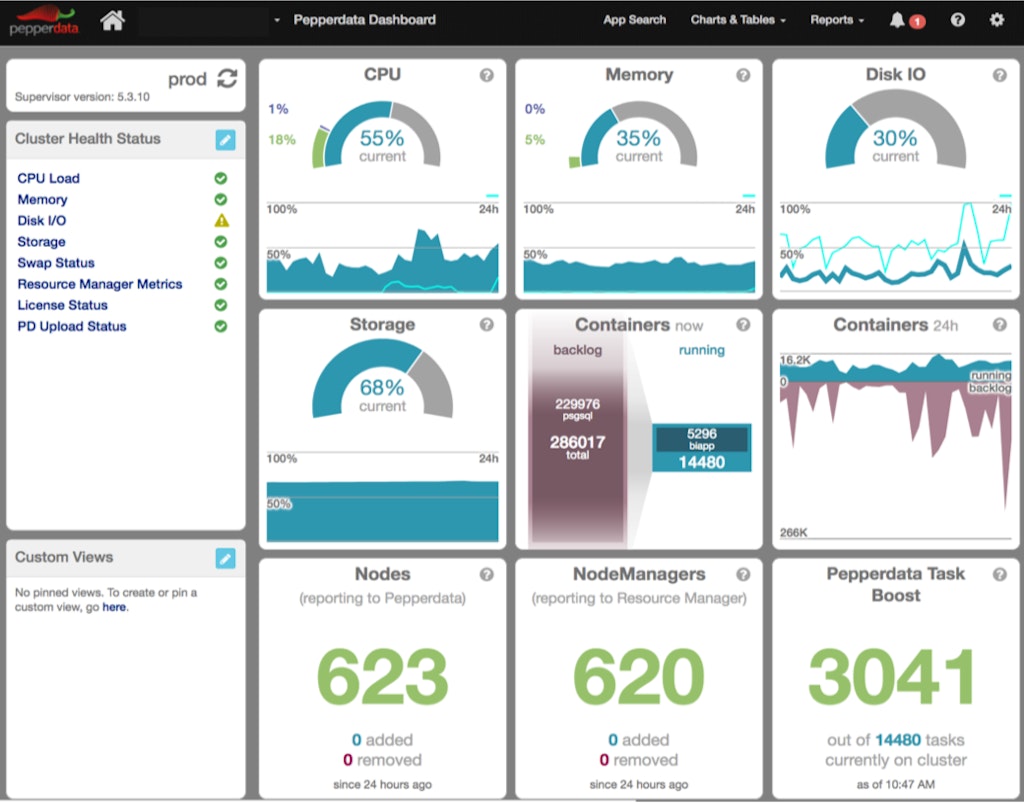
Task: Open the App Search menu item
Action: click(x=634, y=20)
